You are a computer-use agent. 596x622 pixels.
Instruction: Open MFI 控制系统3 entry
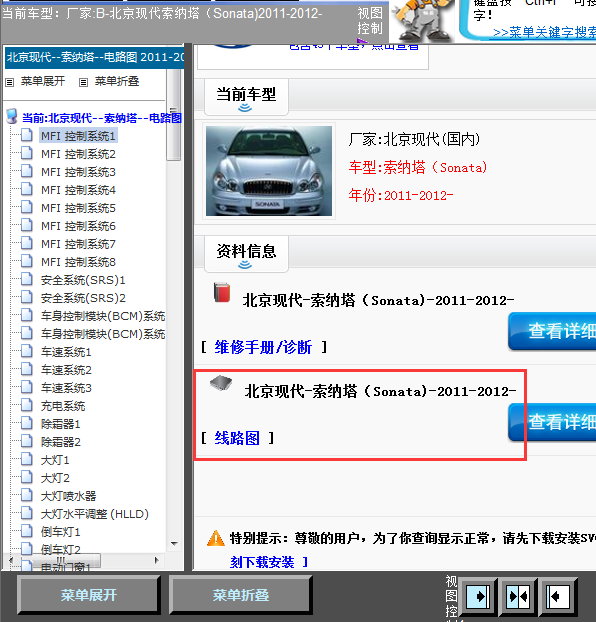pyautogui.click(x=78, y=172)
